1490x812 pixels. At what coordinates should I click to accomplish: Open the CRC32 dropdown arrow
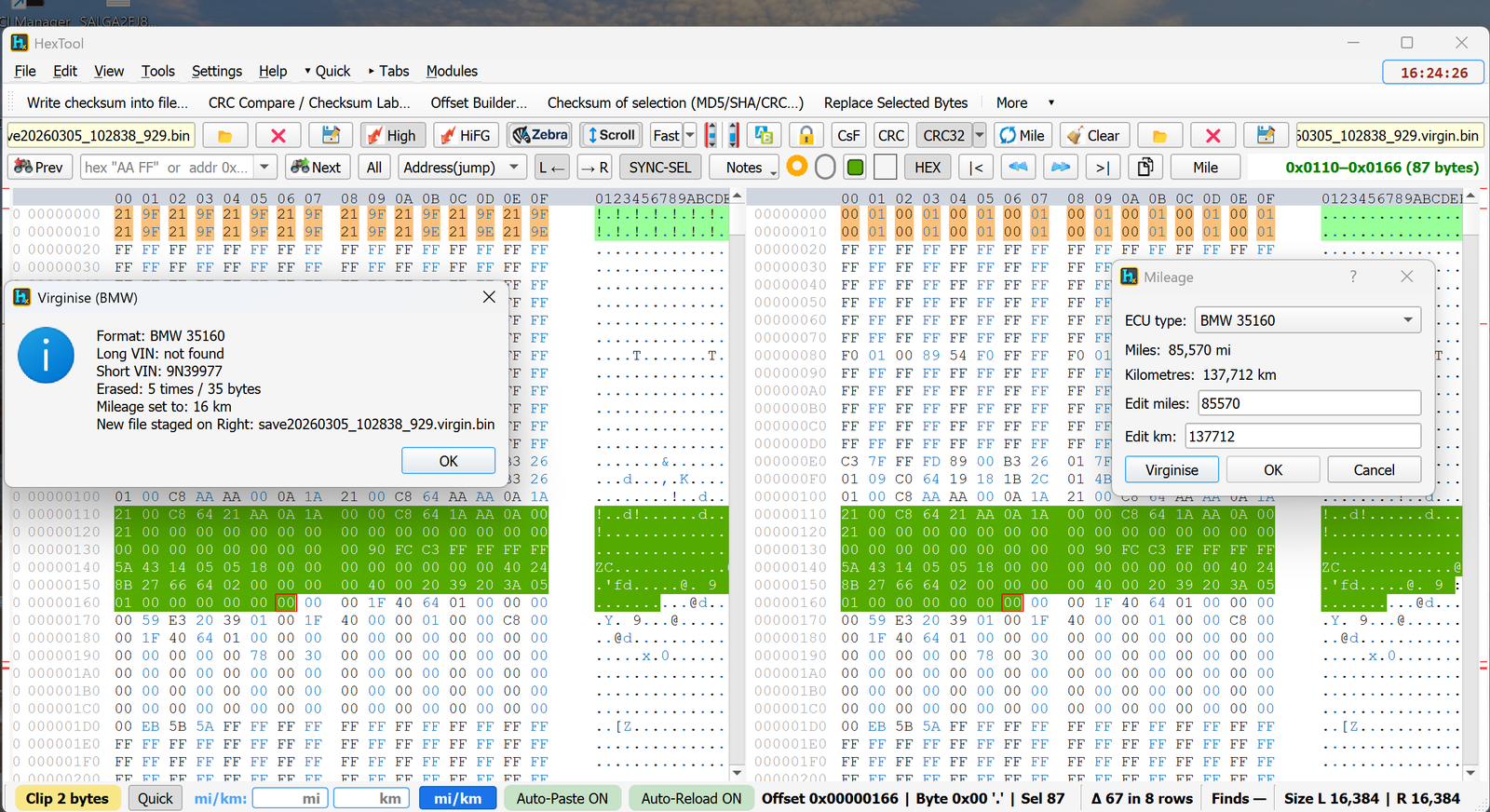pyautogui.click(x=980, y=136)
